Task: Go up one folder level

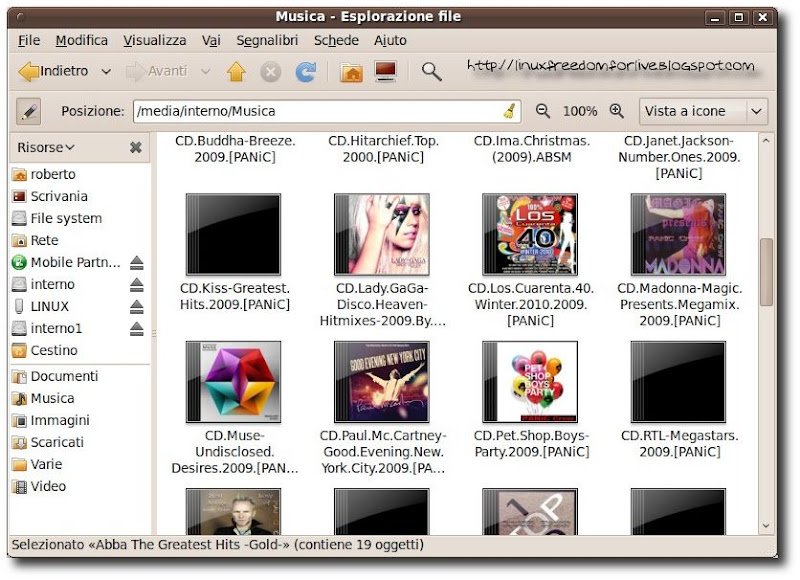Action: (236, 71)
